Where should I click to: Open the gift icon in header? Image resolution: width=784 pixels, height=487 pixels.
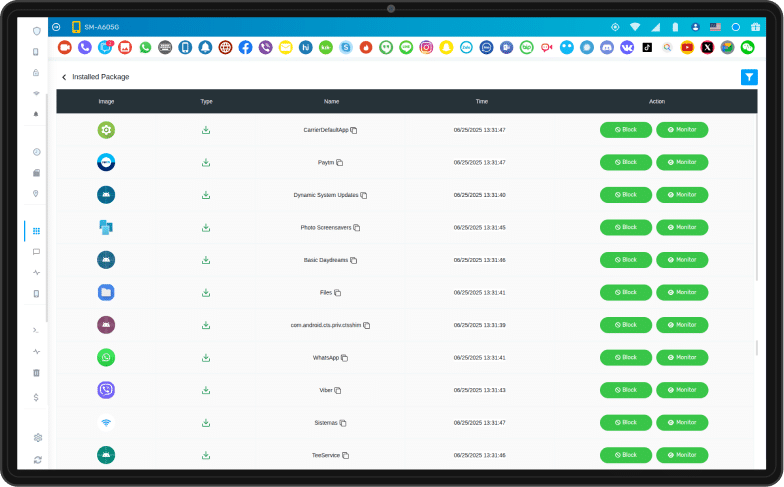(756, 27)
